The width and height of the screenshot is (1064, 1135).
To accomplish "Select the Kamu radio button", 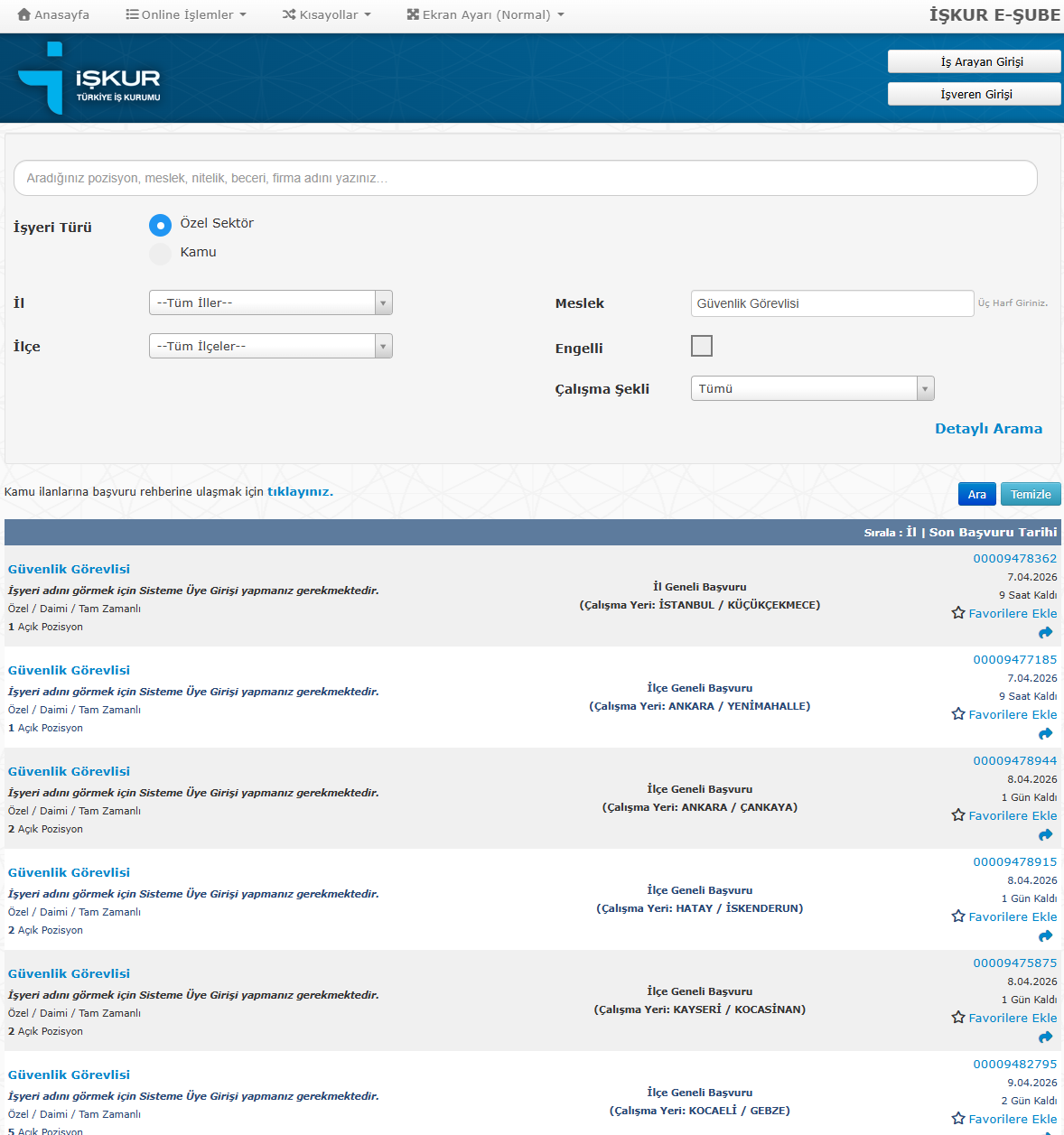I will (160, 254).
